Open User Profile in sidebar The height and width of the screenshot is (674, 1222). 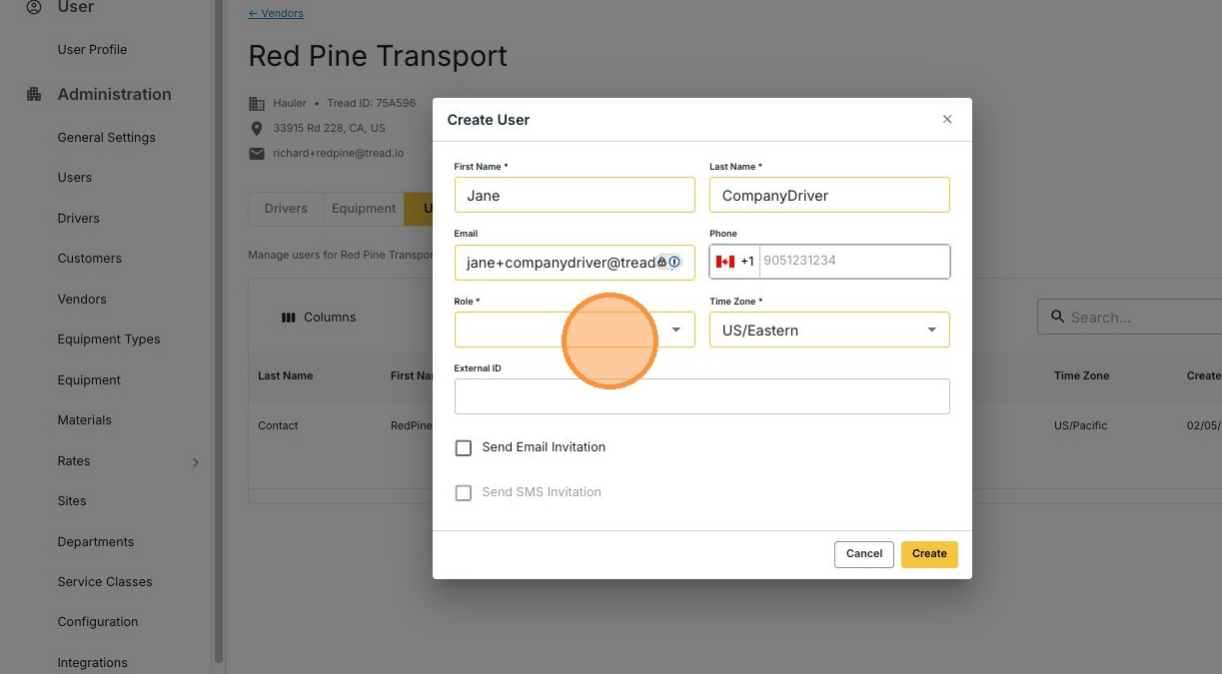92,49
